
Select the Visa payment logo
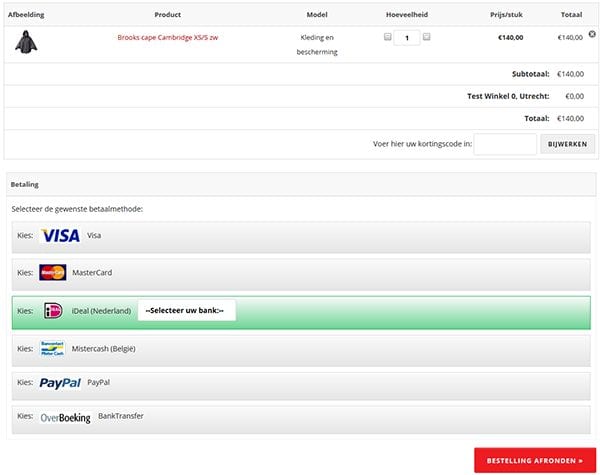(60, 235)
